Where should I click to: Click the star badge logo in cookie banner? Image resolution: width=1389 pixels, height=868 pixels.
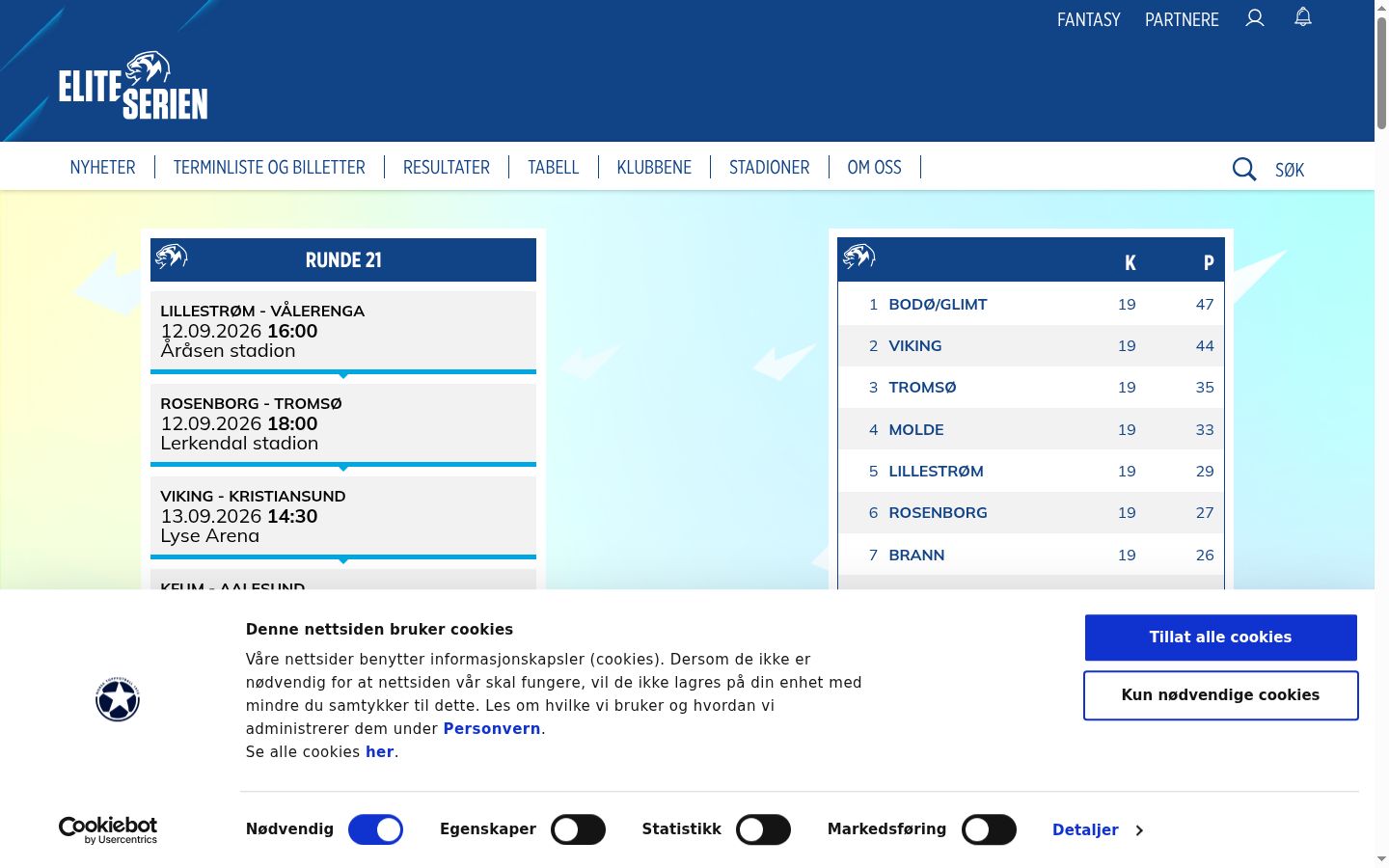118,699
